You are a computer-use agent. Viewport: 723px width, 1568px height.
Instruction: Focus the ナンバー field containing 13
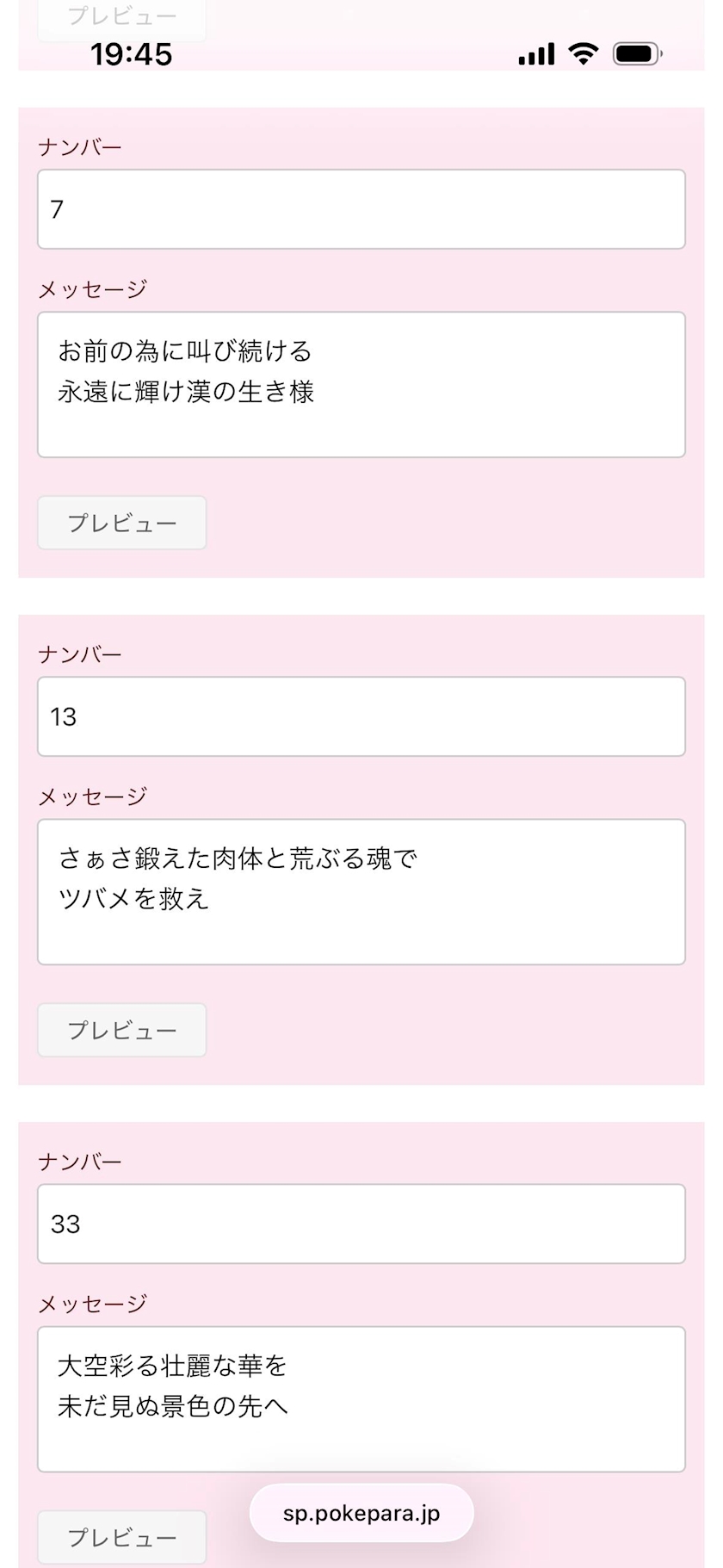361,716
